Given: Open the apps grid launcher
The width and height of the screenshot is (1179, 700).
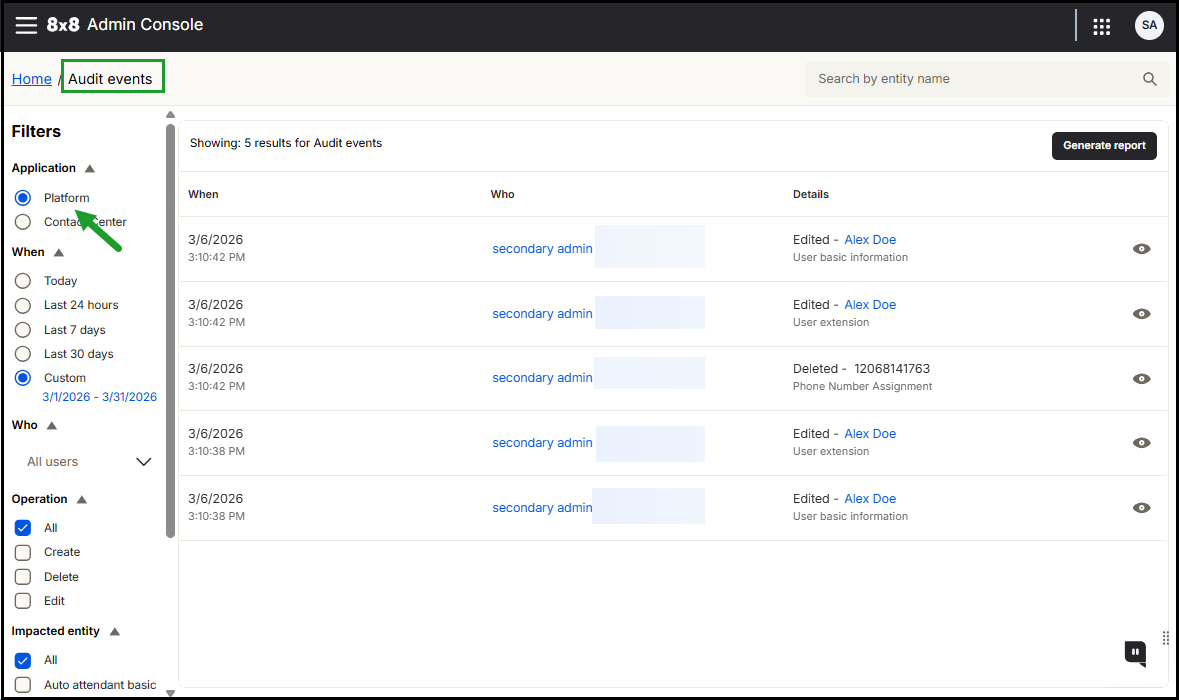Looking at the screenshot, I should pos(1102,27).
